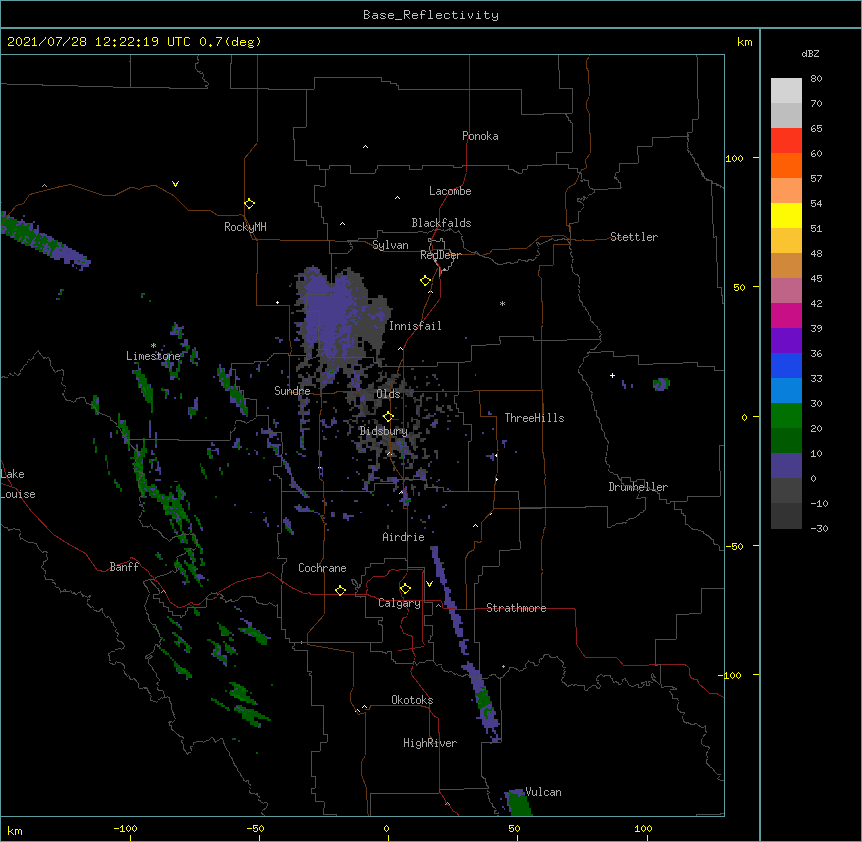Click the Airdrie city label
Viewport: 862px width, 842px height.
pyautogui.click(x=403, y=537)
